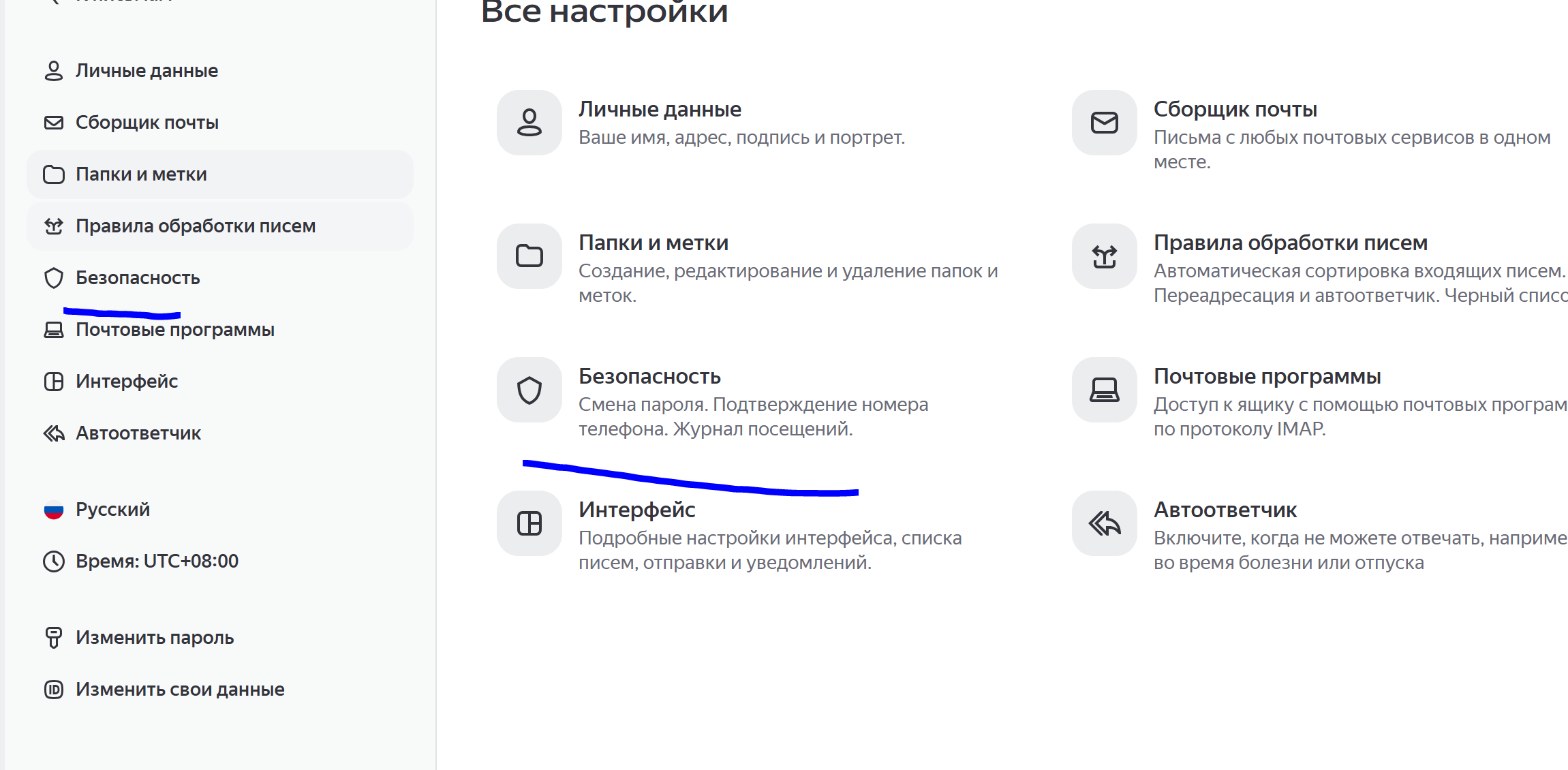Click the Изменить свои данные link
This screenshot has height=770, width=1568.
coord(180,690)
